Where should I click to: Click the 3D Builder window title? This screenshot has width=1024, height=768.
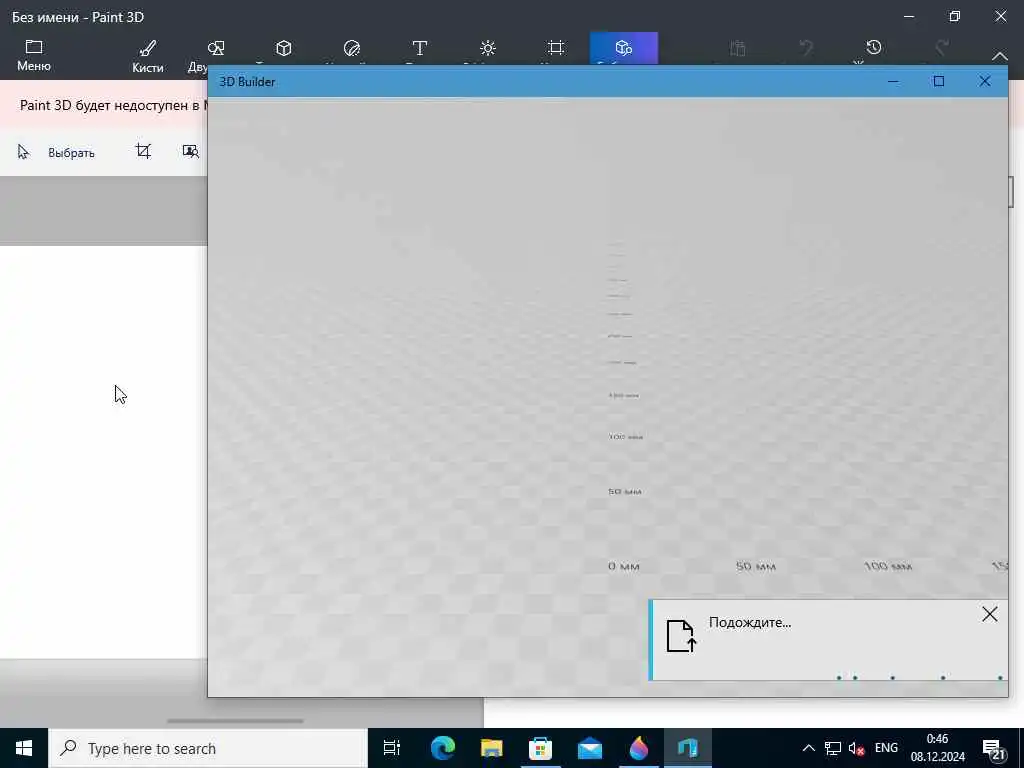point(247,82)
